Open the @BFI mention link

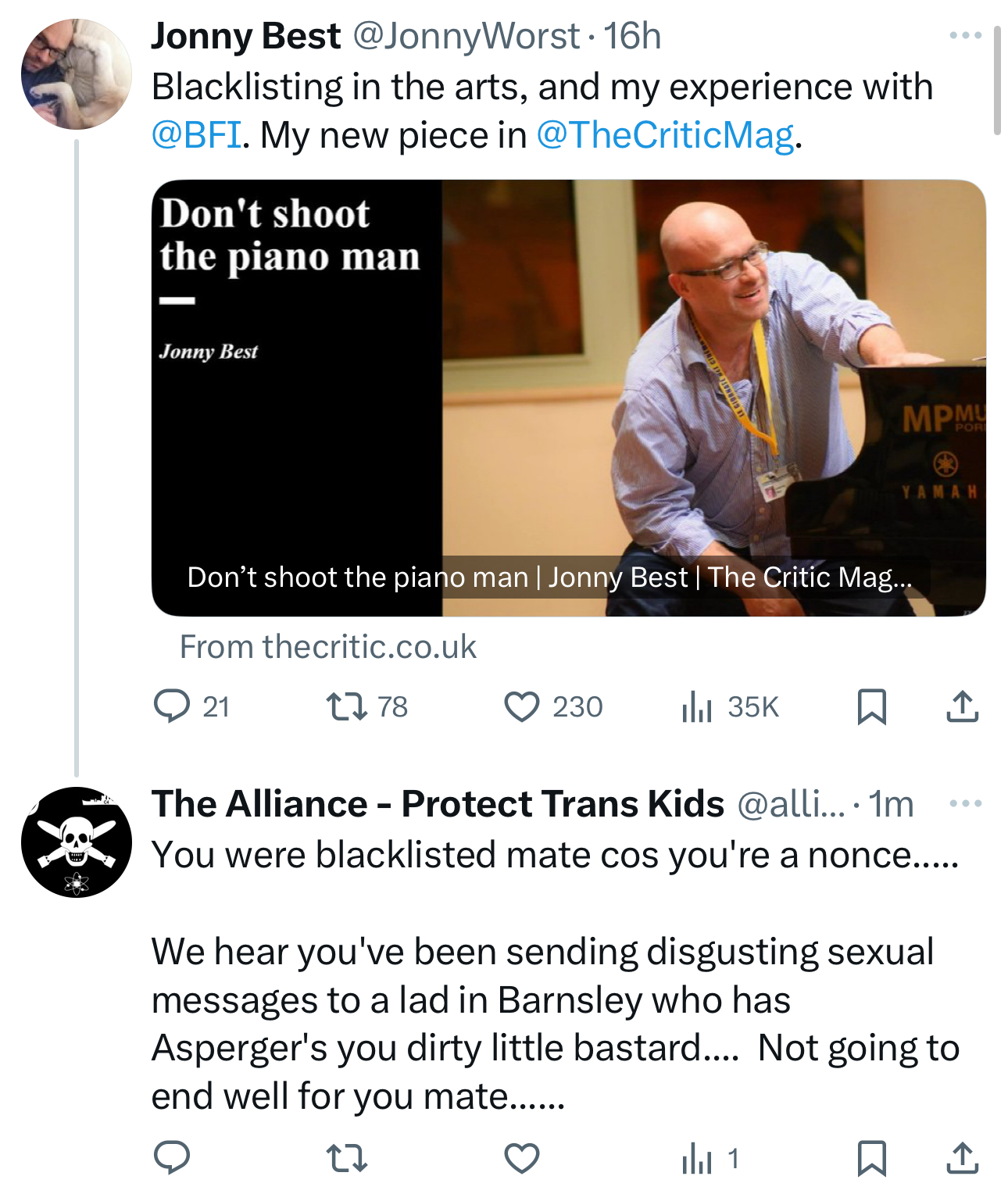pyautogui.click(x=196, y=135)
